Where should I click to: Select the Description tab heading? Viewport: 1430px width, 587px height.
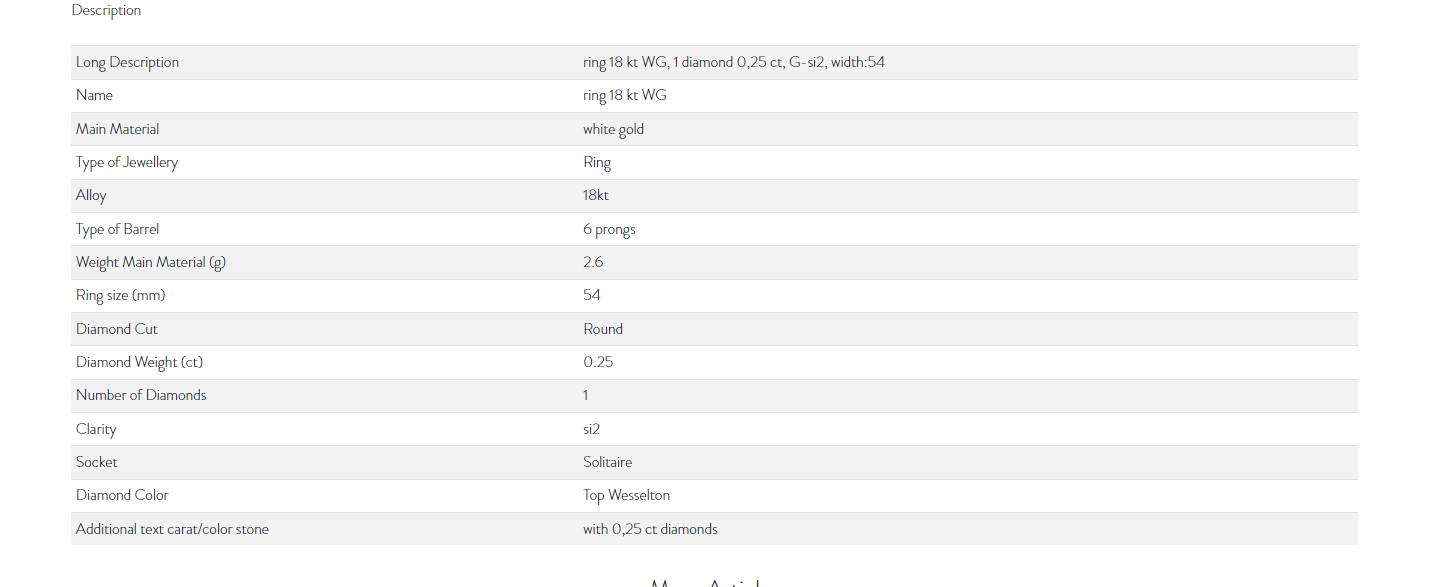point(106,10)
